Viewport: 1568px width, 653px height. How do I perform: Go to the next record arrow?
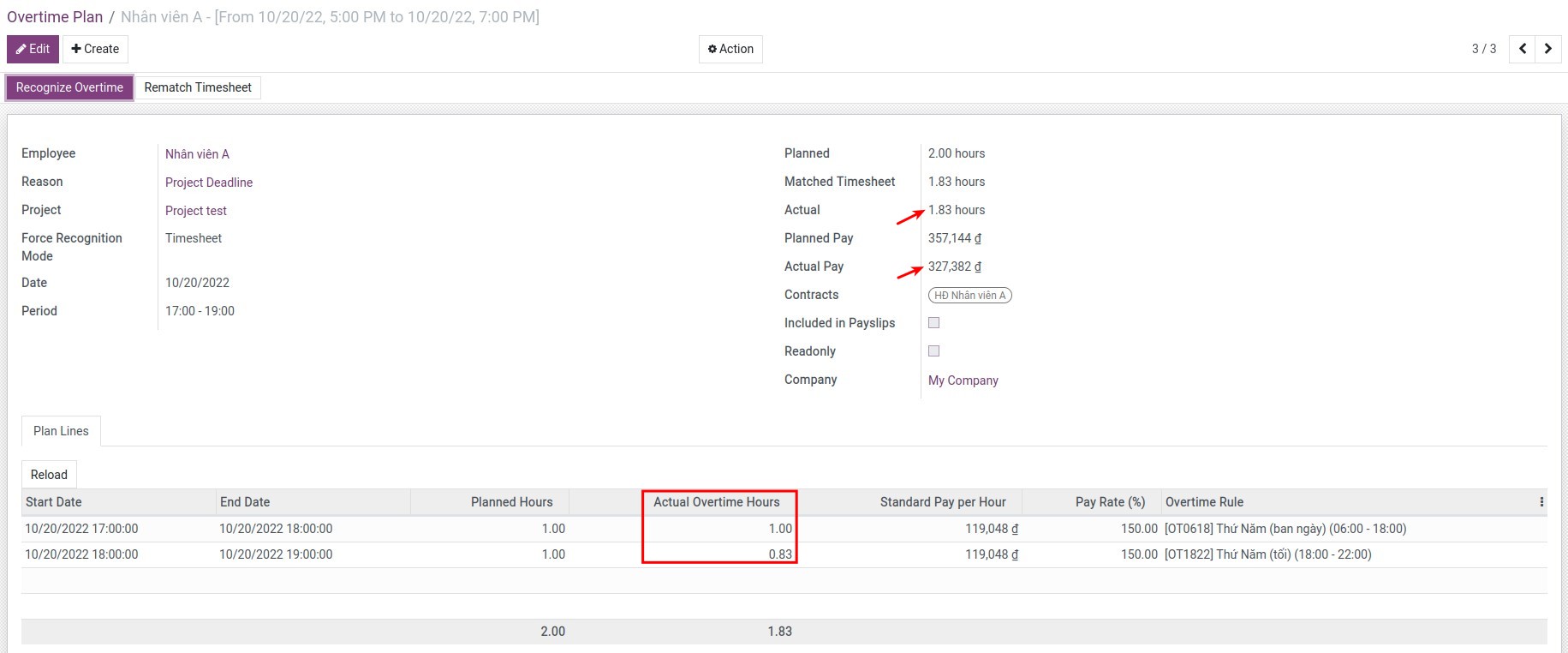(x=1547, y=49)
